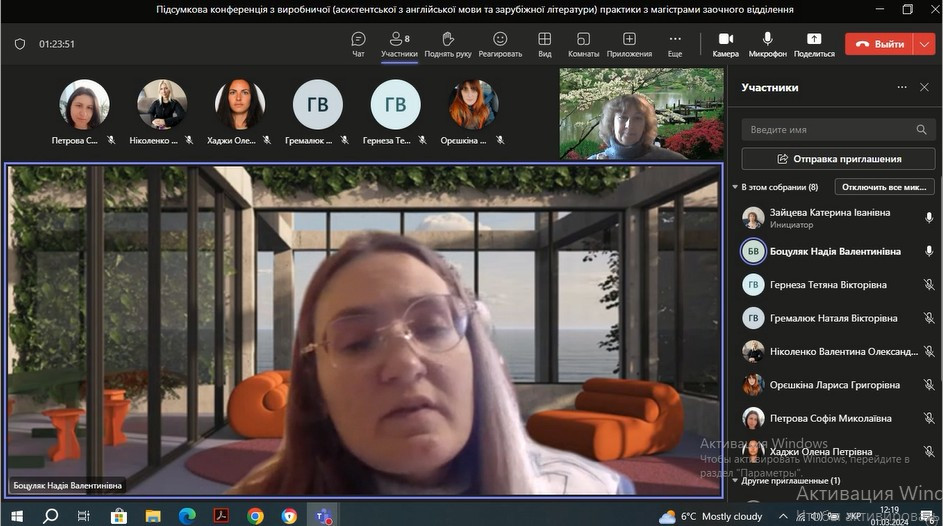Show hidden tray icons chevron

pos(782,516)
